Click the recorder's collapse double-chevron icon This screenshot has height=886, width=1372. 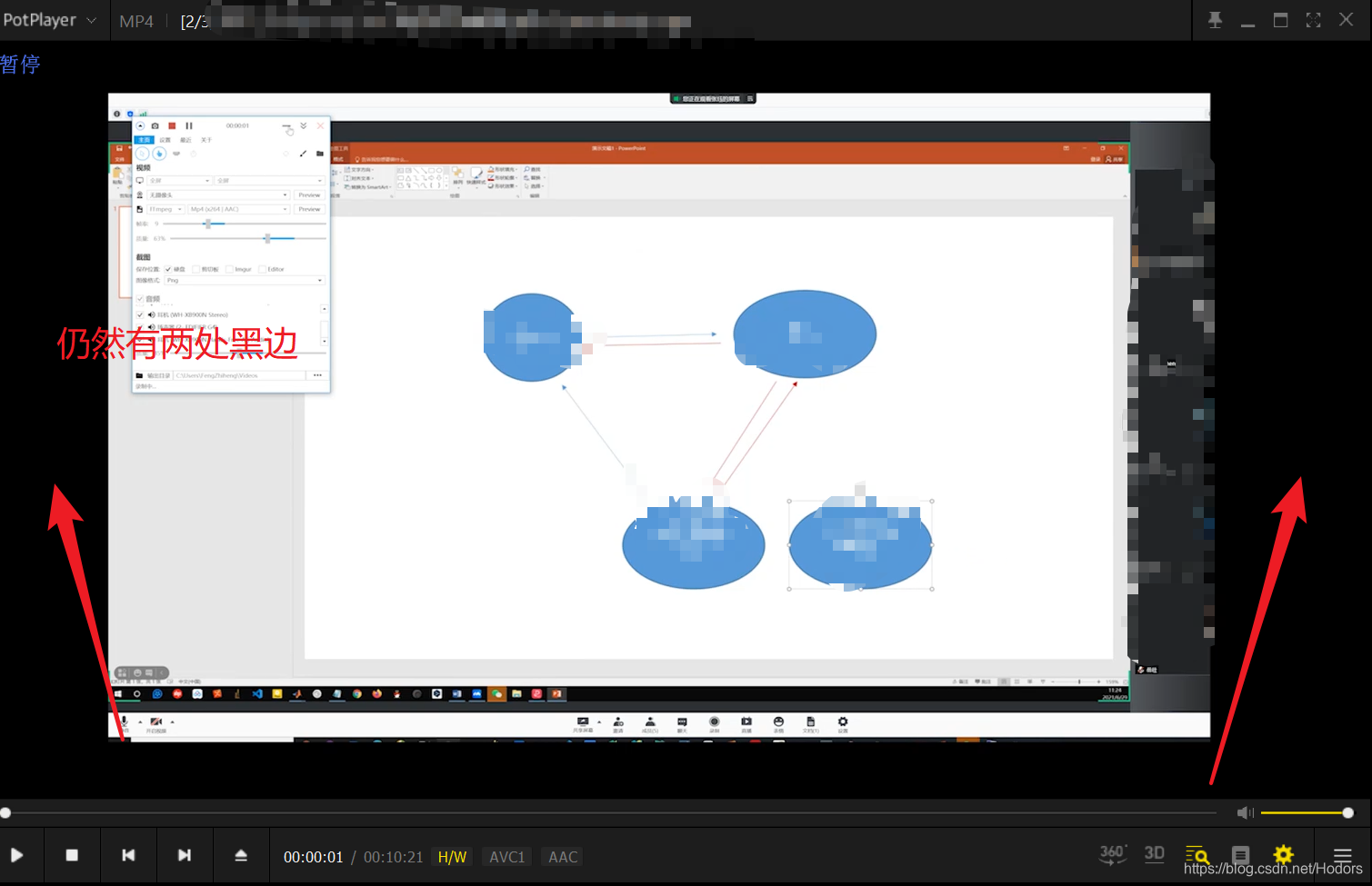304,125
